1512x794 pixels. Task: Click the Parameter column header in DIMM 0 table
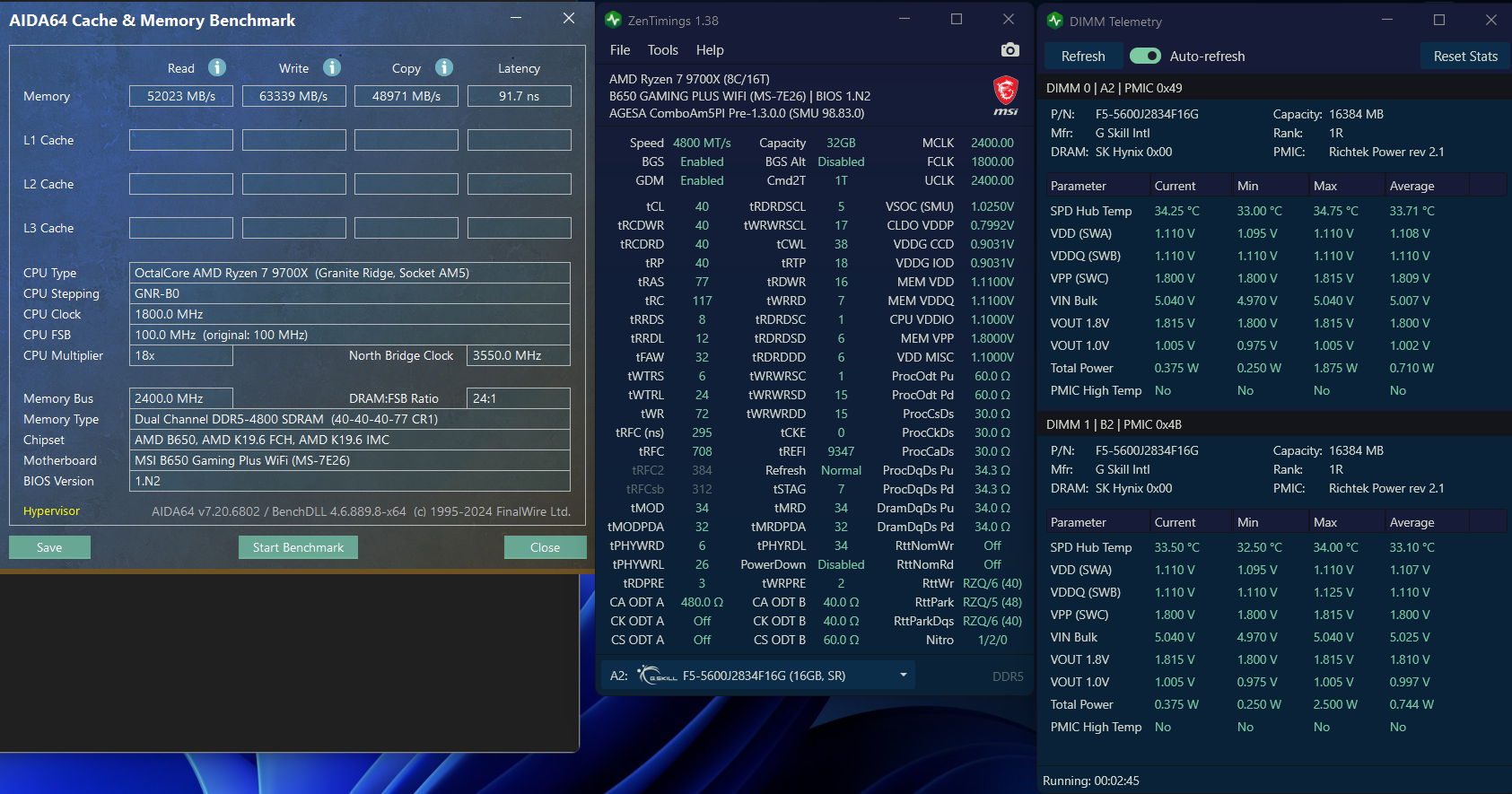tap(1097, 186)
